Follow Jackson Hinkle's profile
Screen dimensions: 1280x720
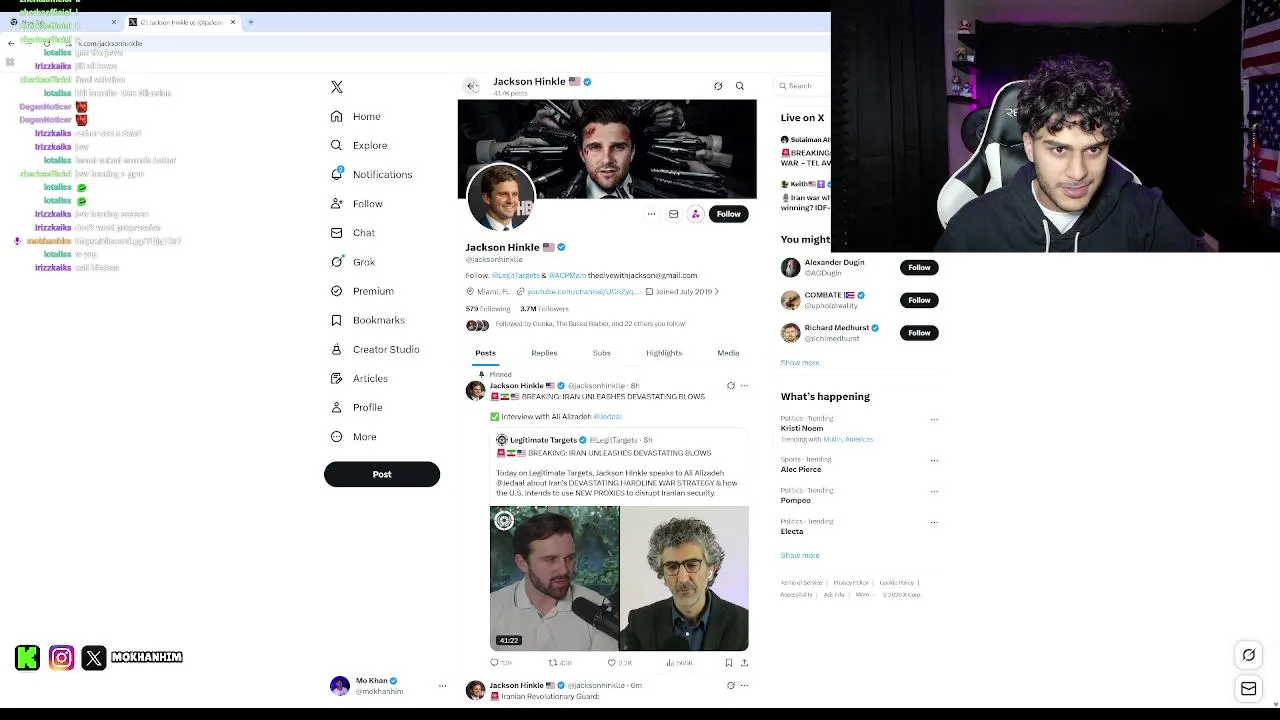(728, 214)
